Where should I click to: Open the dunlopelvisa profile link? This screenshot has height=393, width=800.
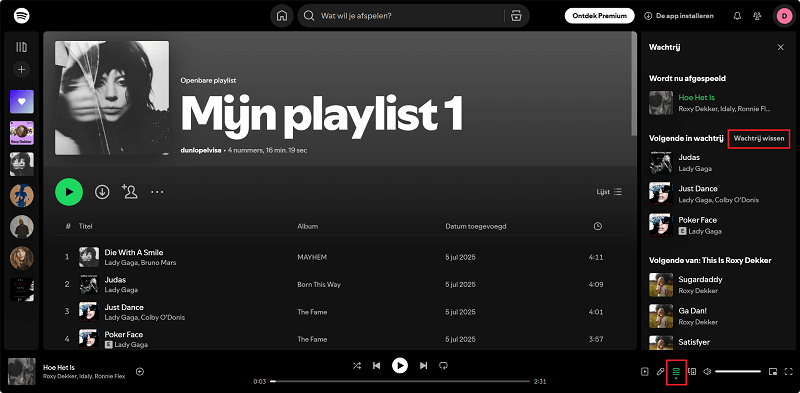(x=201, y=151)
